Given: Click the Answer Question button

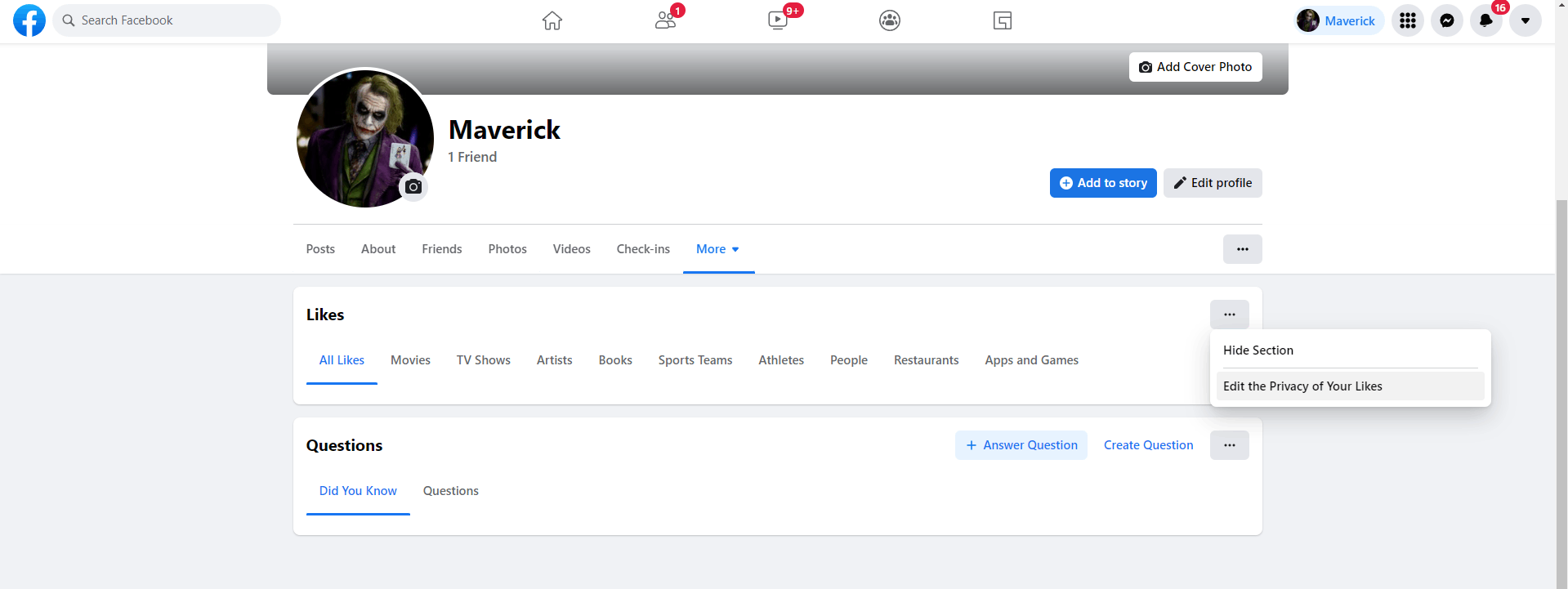Looking at the screenshot, I should (1021, 445).
